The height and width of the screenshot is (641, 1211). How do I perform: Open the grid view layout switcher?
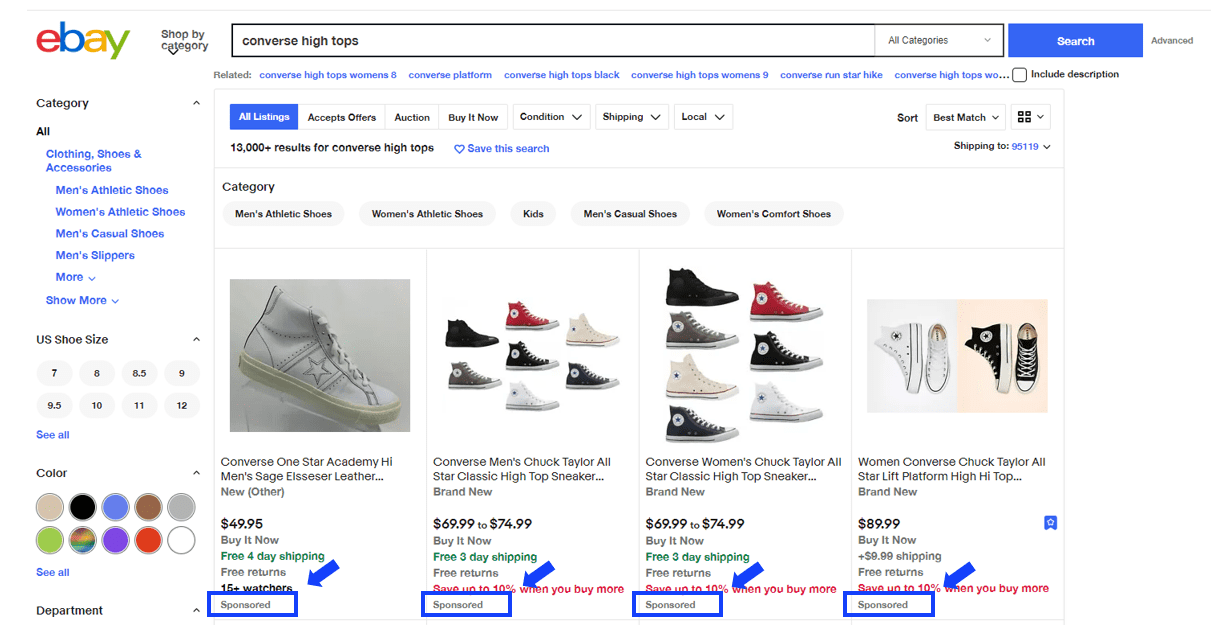1030,117
